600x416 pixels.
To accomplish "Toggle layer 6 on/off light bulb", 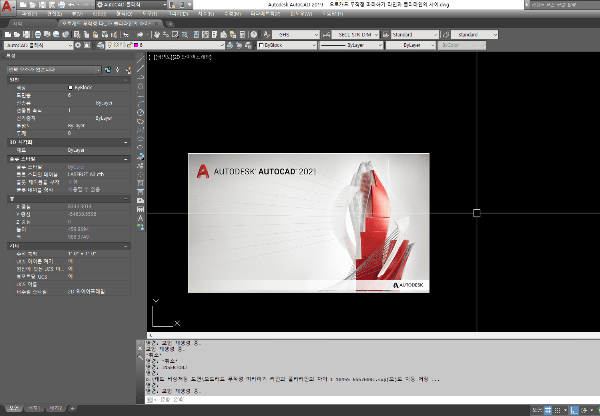I will click(x=109, y=45).
